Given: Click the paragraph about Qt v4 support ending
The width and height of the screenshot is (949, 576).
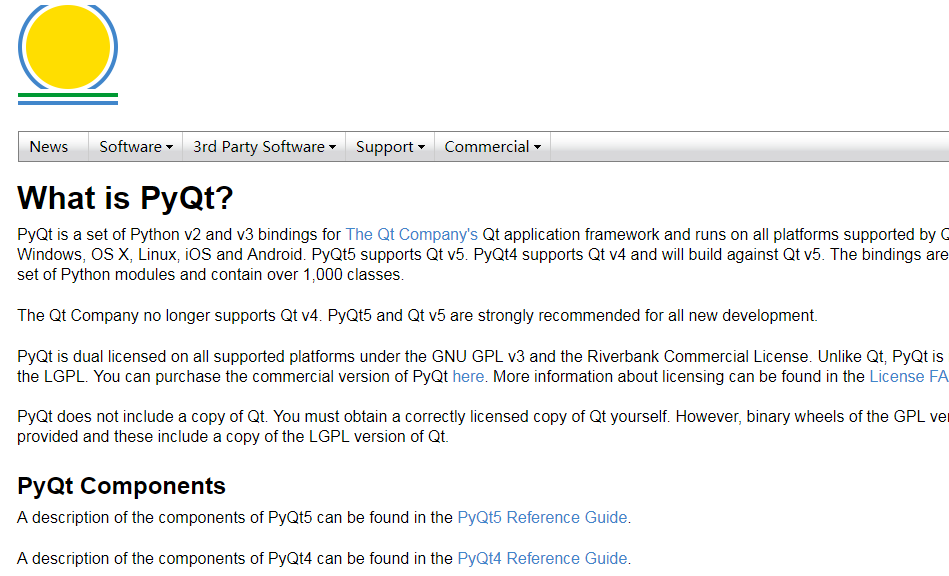Looking at the screenshot, I should tap(417, 316).
